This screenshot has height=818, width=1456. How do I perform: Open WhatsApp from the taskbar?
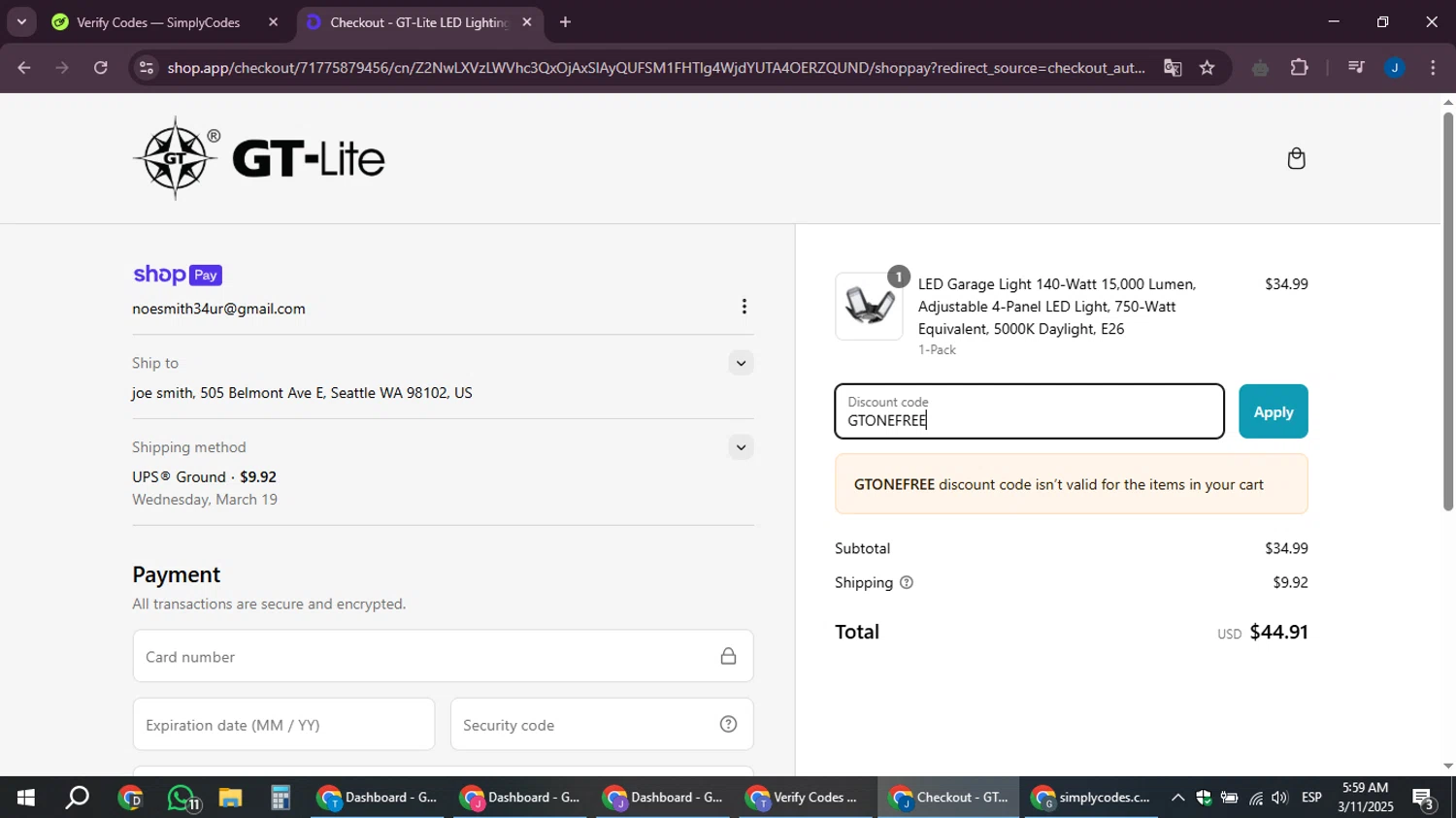182,798
